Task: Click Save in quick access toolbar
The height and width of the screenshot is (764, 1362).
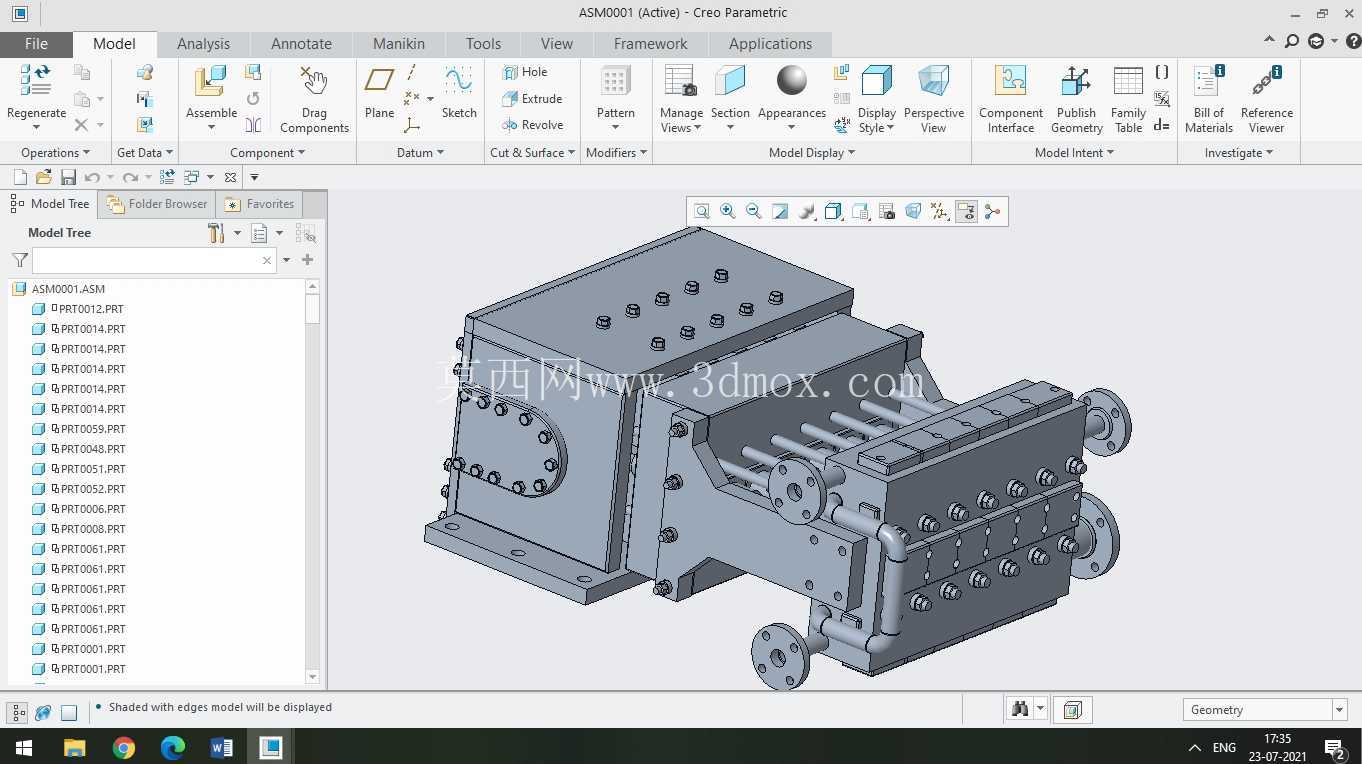Action: tap(68, 177)
